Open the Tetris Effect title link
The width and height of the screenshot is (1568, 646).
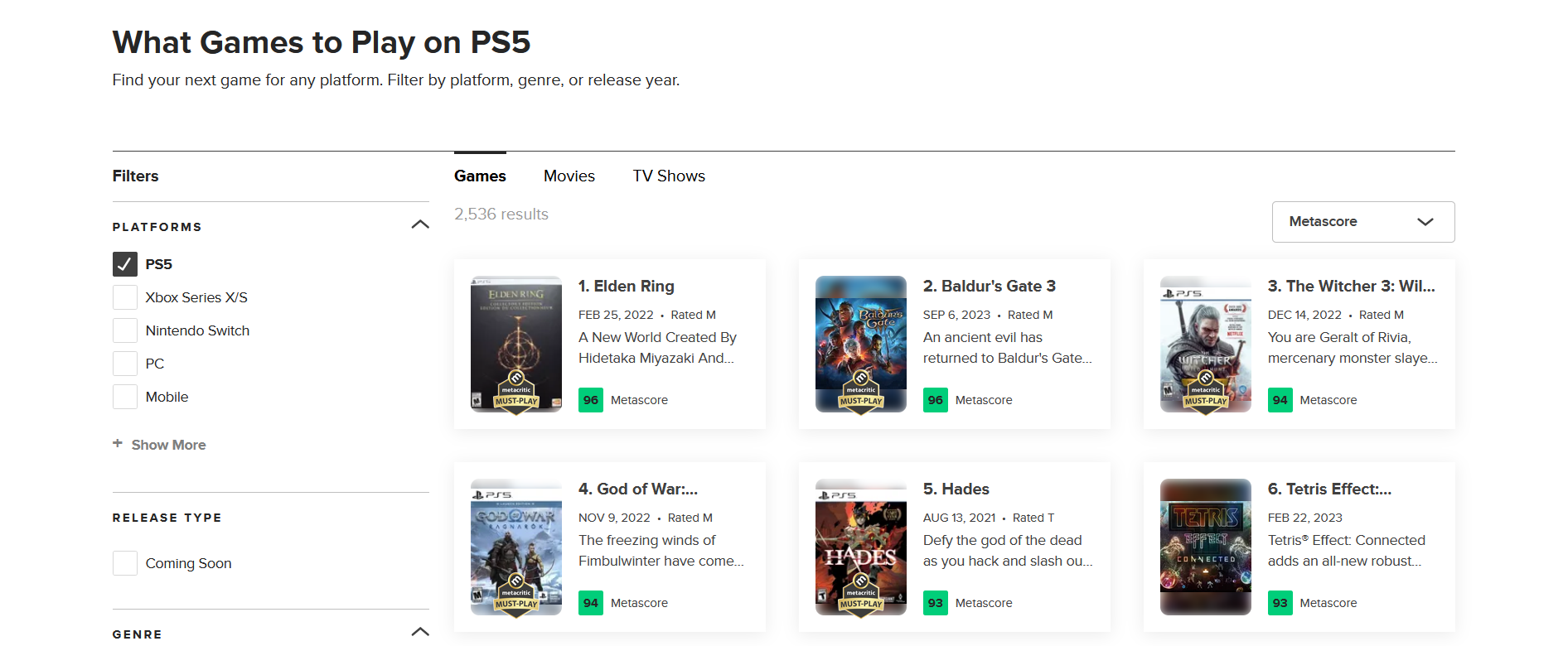coord(1329,489)
